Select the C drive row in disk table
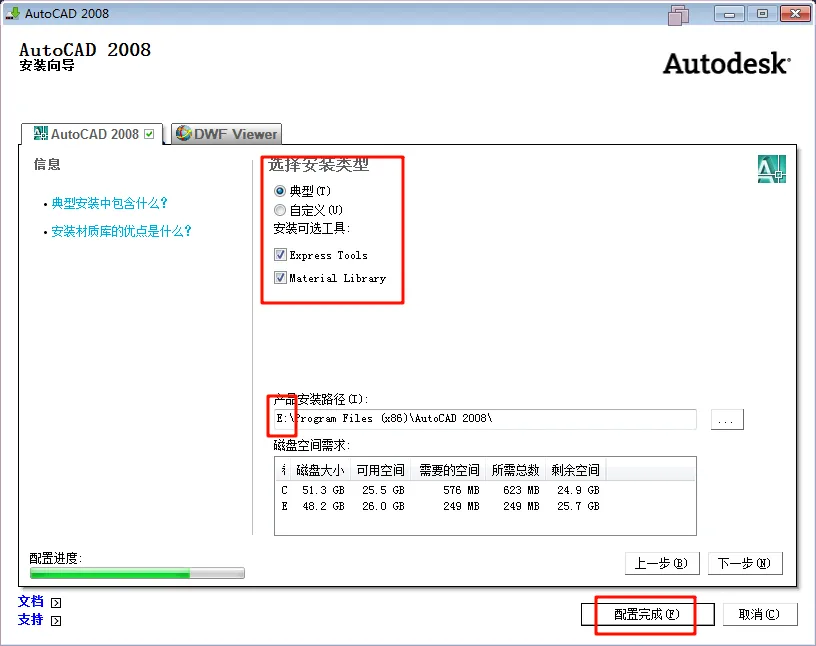 tap(485, 490)
